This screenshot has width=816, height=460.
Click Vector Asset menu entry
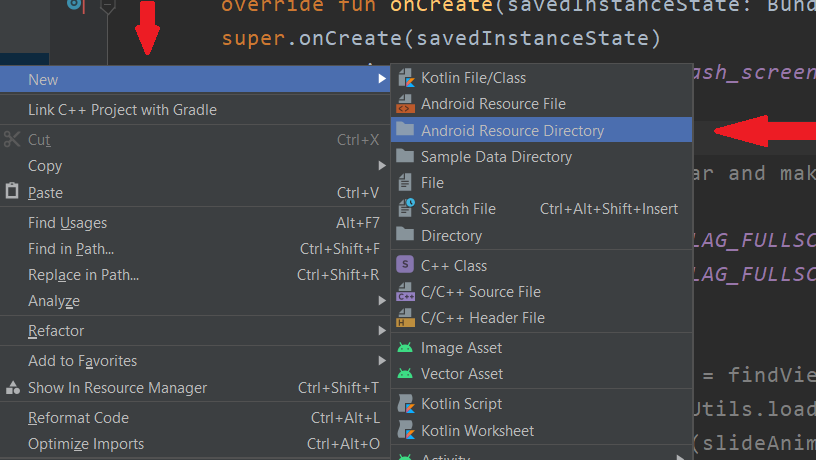[462, 374]
